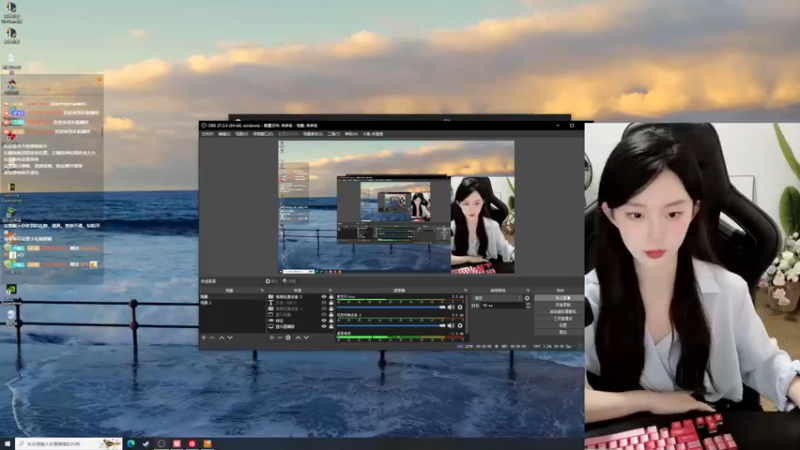Toggle the lock on the display capture source
Screen dimensions: 800x450
pos(331,327)
